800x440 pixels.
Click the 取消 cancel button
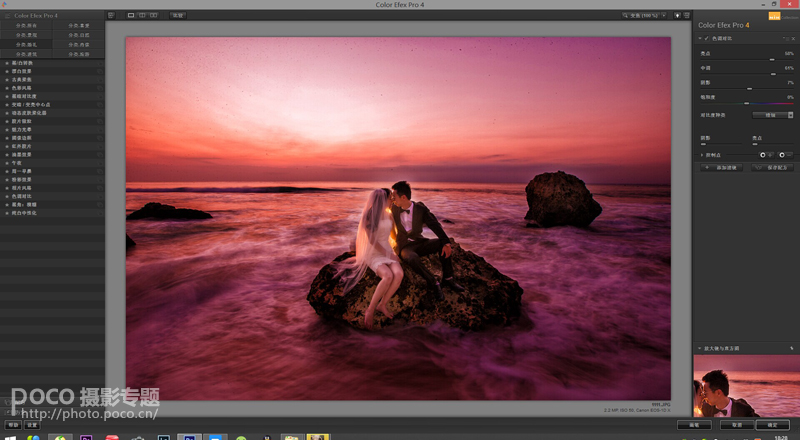737,425
